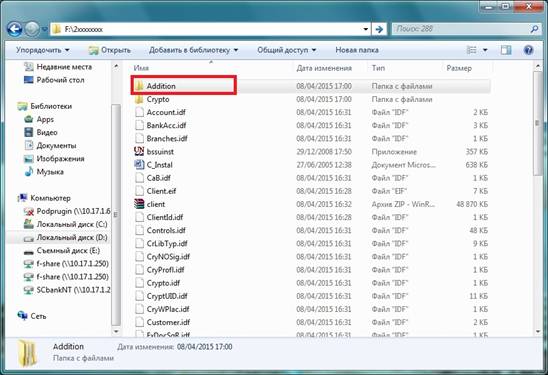Select Библиотеки in navigation pane
The width and height of the screenshot is (548, 375).
coord(45,106)
